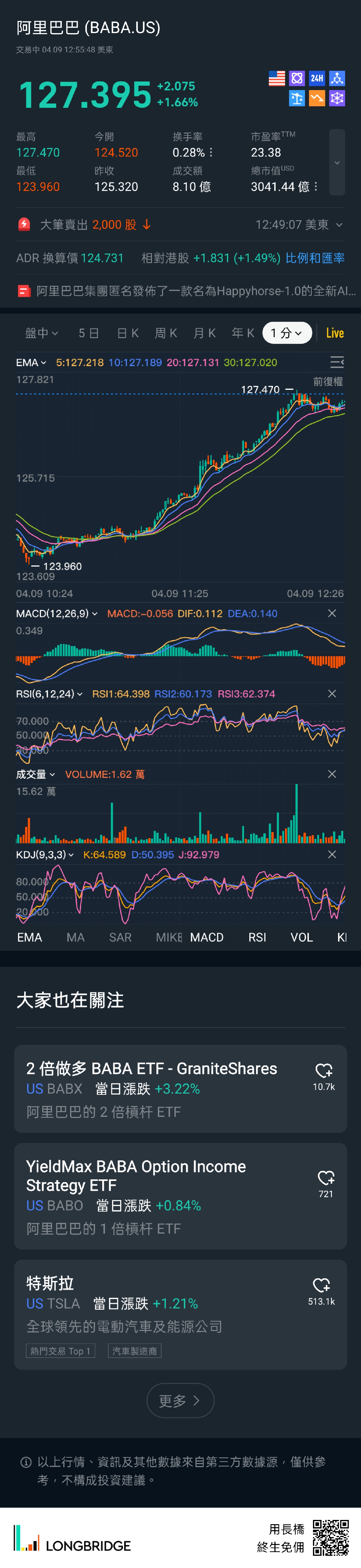Tap the 更多 more button
The height and width of the screenshot is (1568, 361).
pyautogui.click(x=180, y=1400)
